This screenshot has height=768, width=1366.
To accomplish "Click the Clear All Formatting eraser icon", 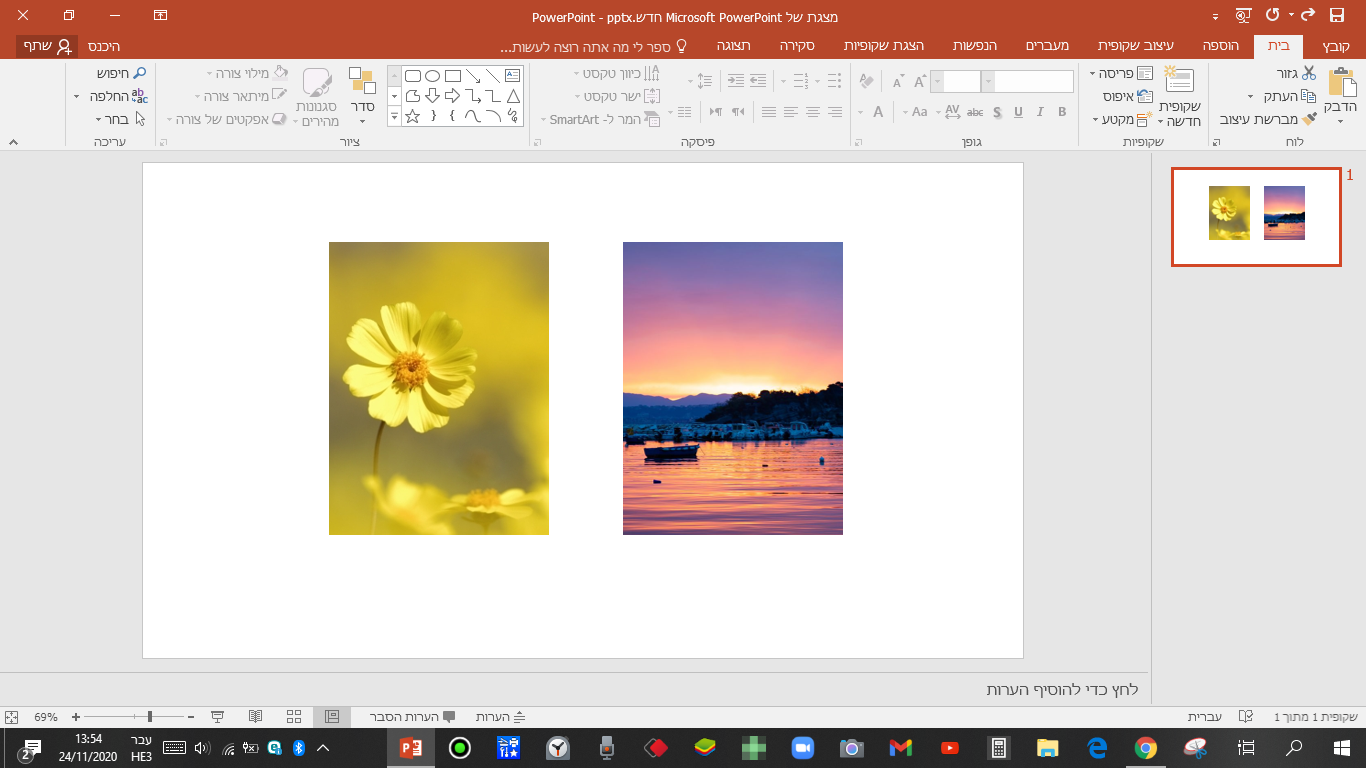I will (x=866, y=82).
